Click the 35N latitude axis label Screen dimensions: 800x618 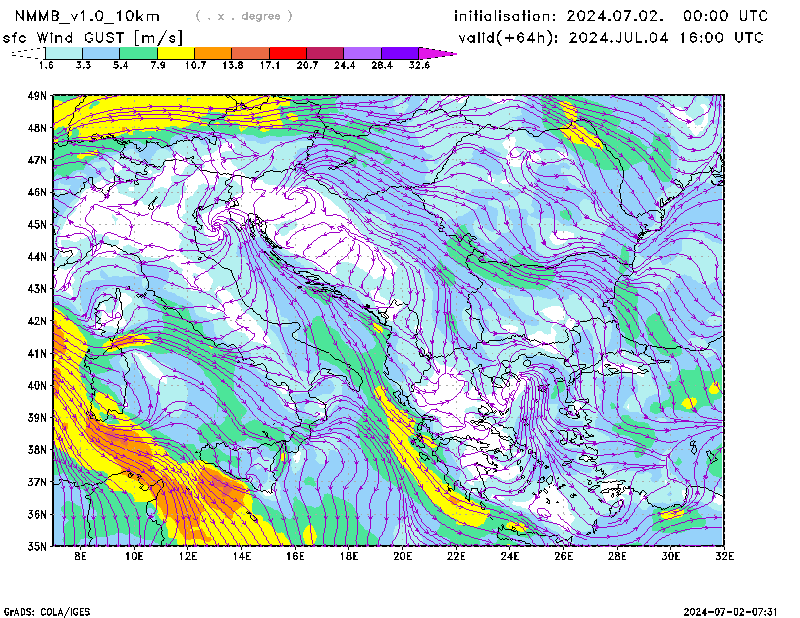coord(38,546)
